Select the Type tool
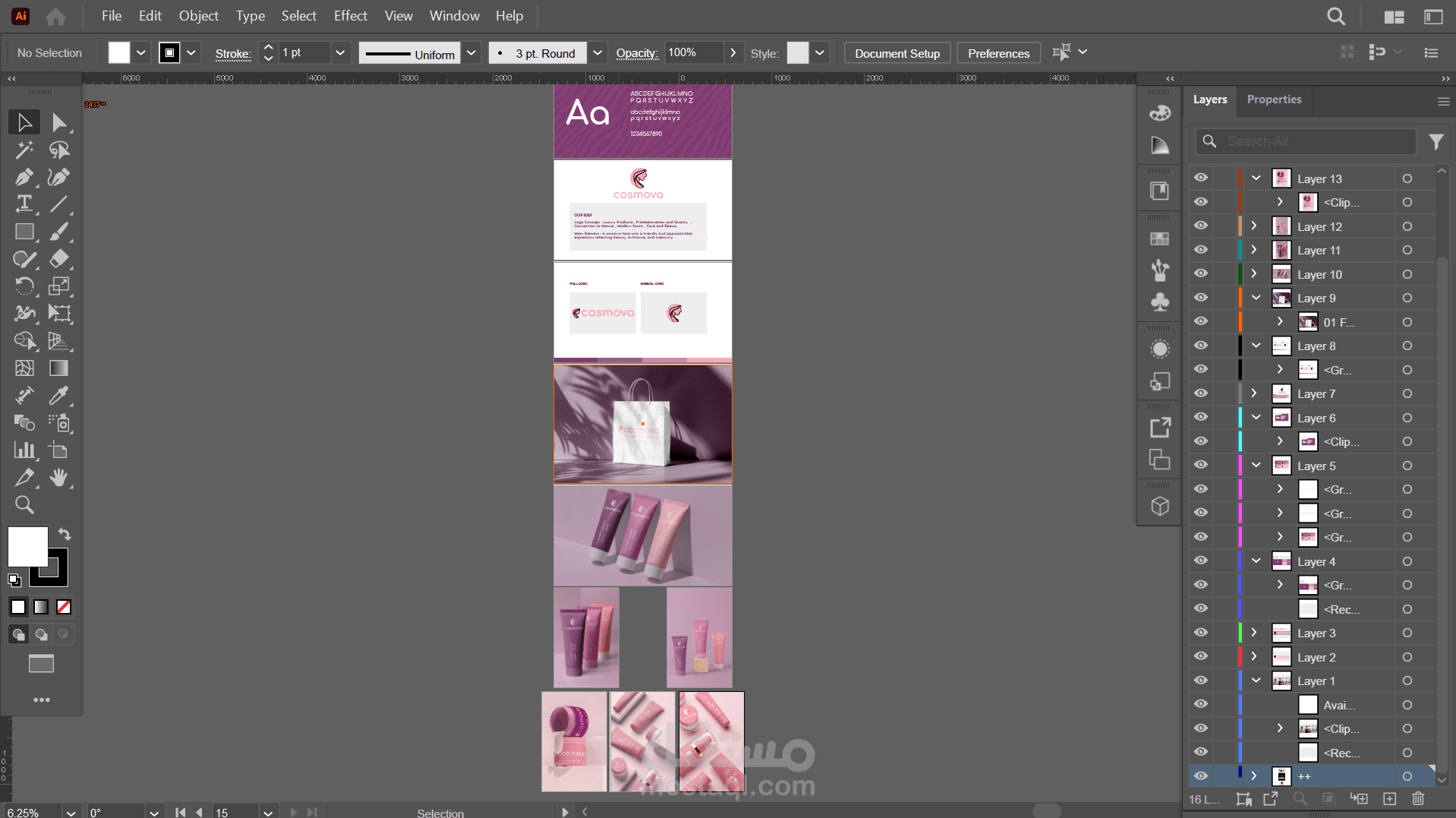 pos(24,204)
